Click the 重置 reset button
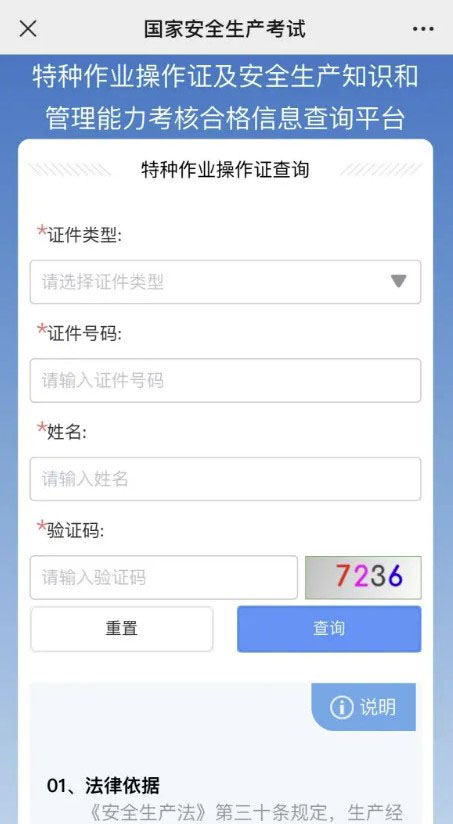This screenshot has height=824, width=453. click(x=122, y=629)
